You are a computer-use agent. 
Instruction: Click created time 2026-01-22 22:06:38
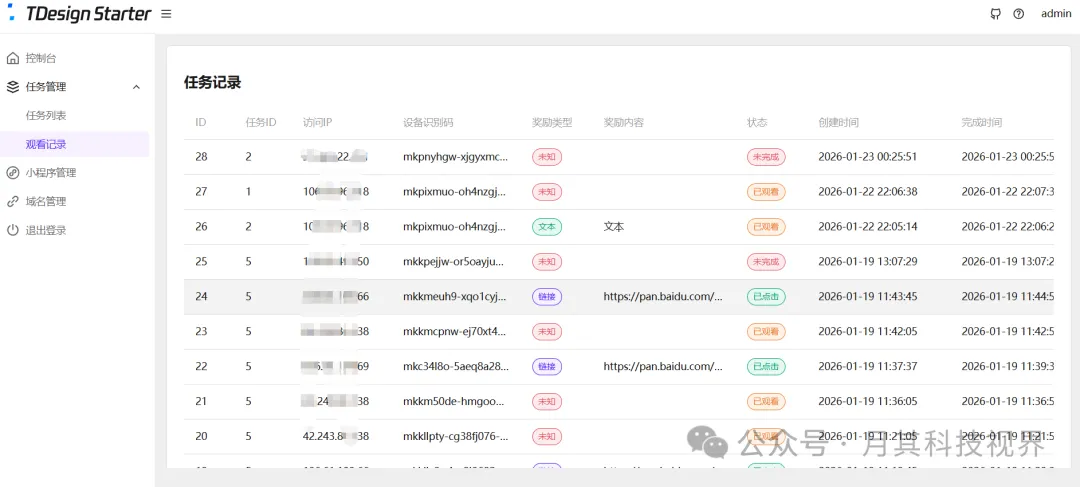(868, 191)
